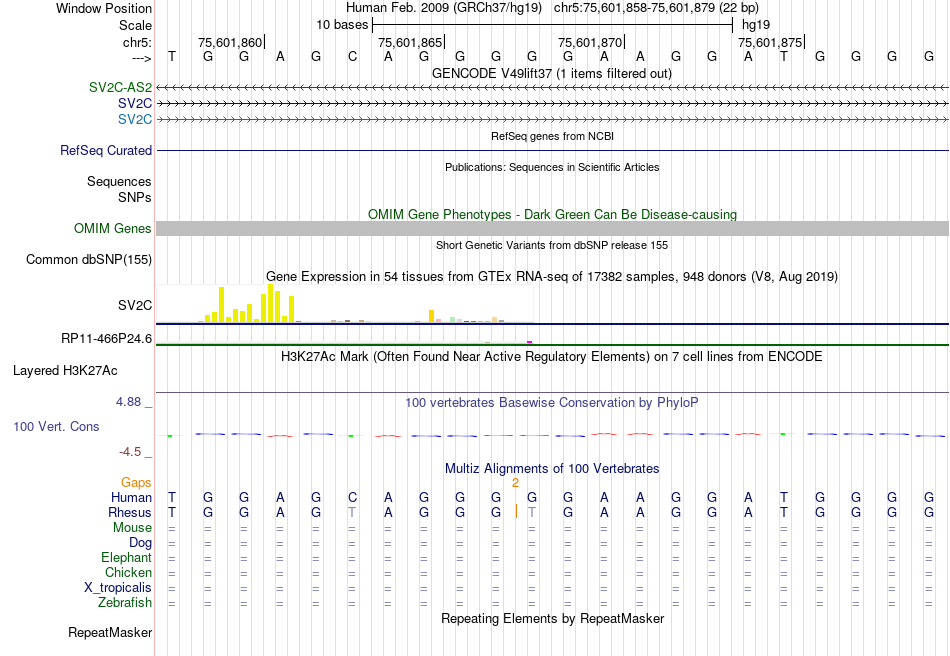The height and width of the screenshot is (656, 950).
Task: Click coordinate marker 75,601,875
Action: [769, 42]
